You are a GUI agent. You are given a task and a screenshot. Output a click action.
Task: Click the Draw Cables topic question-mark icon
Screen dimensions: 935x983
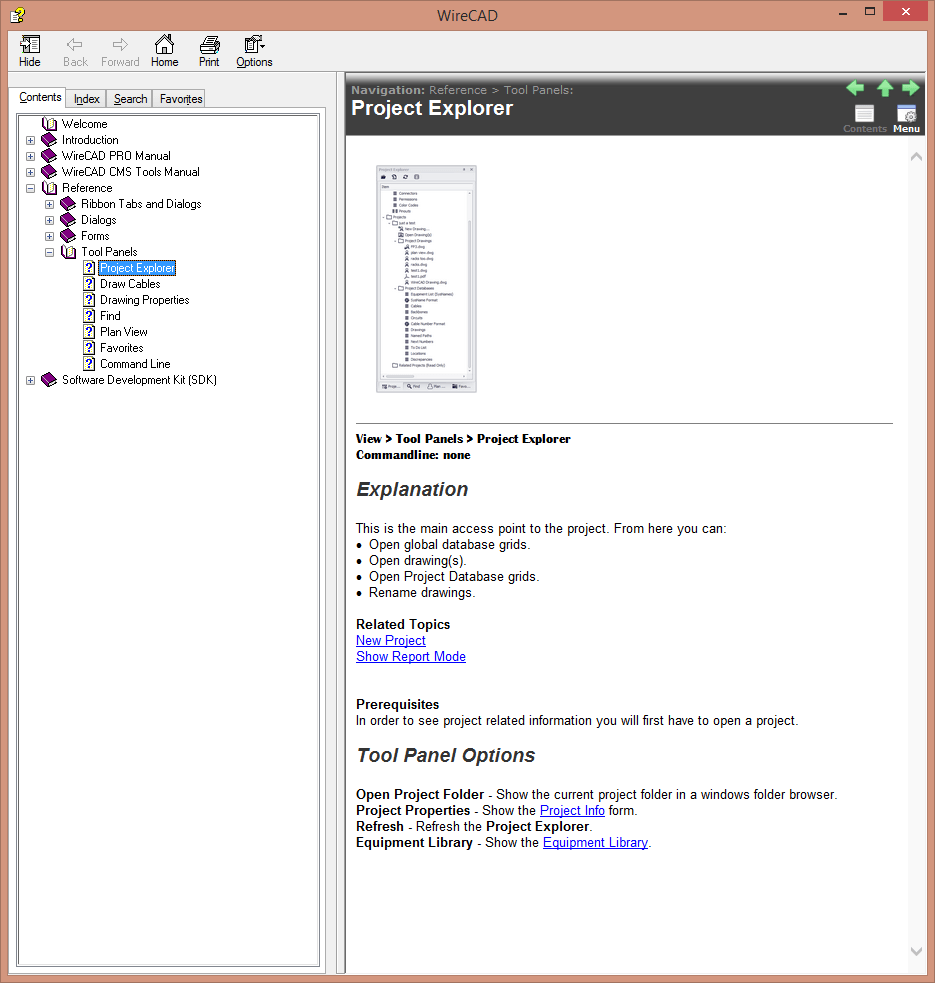90,284
